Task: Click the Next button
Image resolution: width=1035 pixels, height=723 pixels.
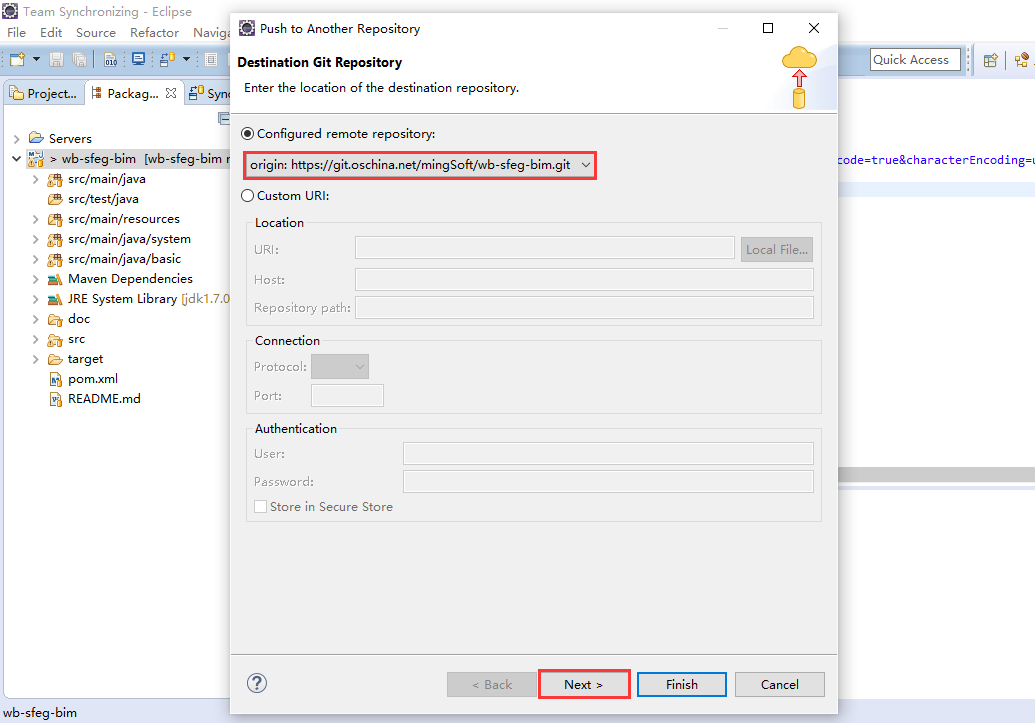Action: (584, 685)
